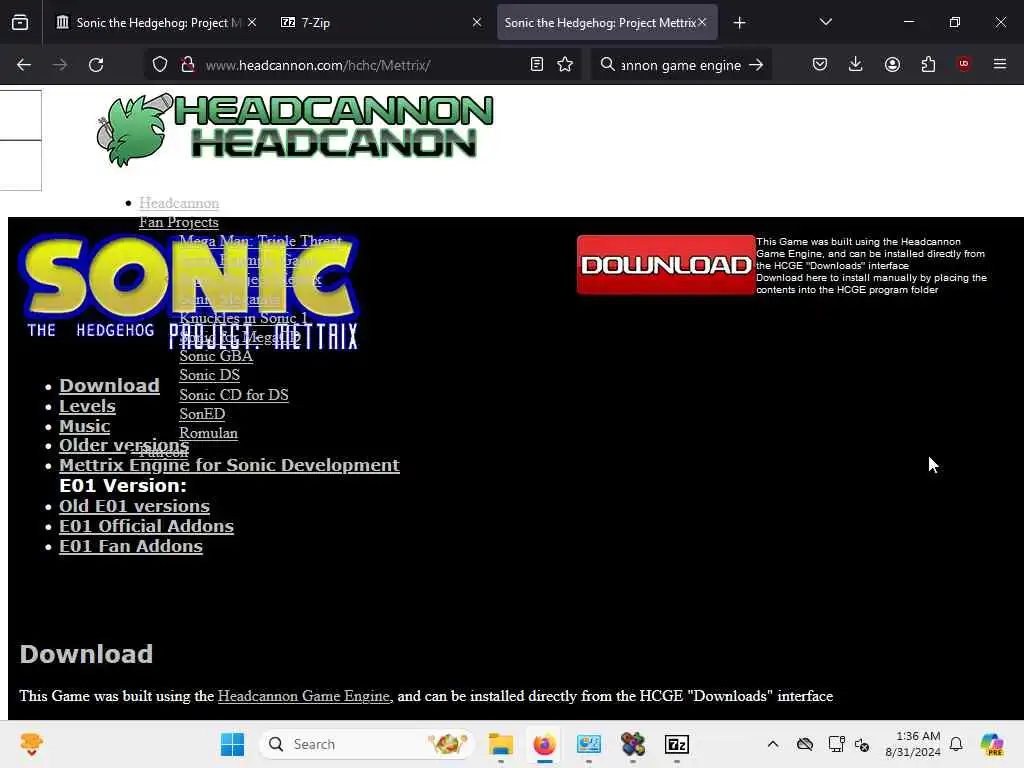Screen dimensions: 1024x768
Task: Close the active Project Mettrix tab
Action: point(702,22)
